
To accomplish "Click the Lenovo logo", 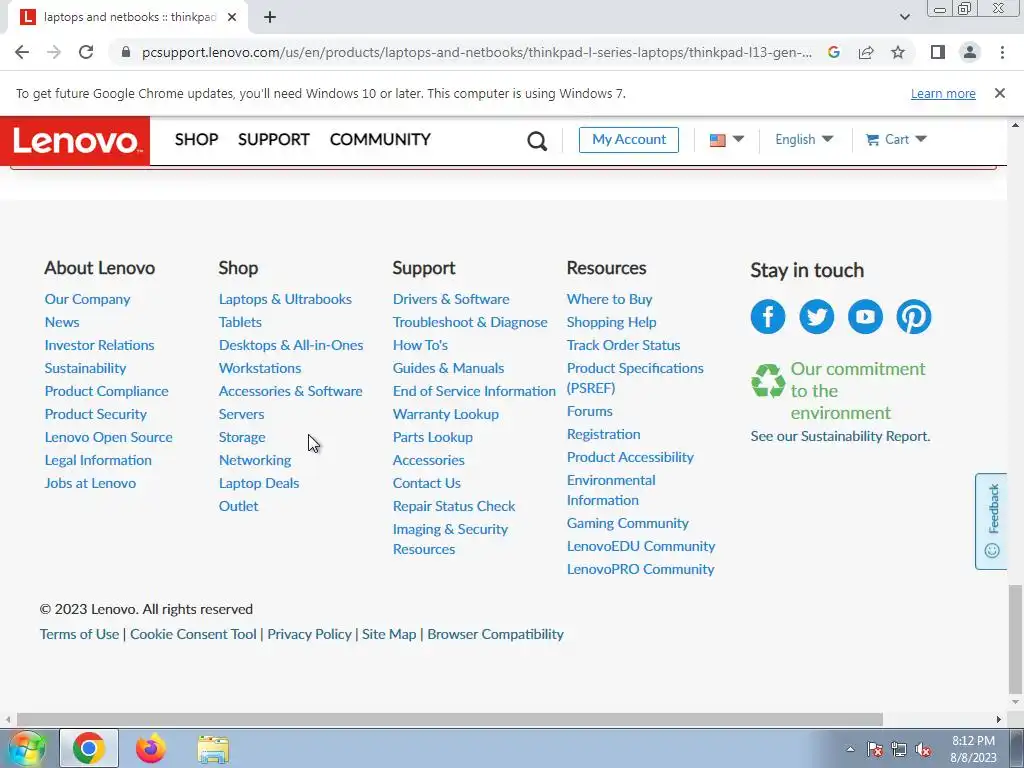I will (75, 140).
